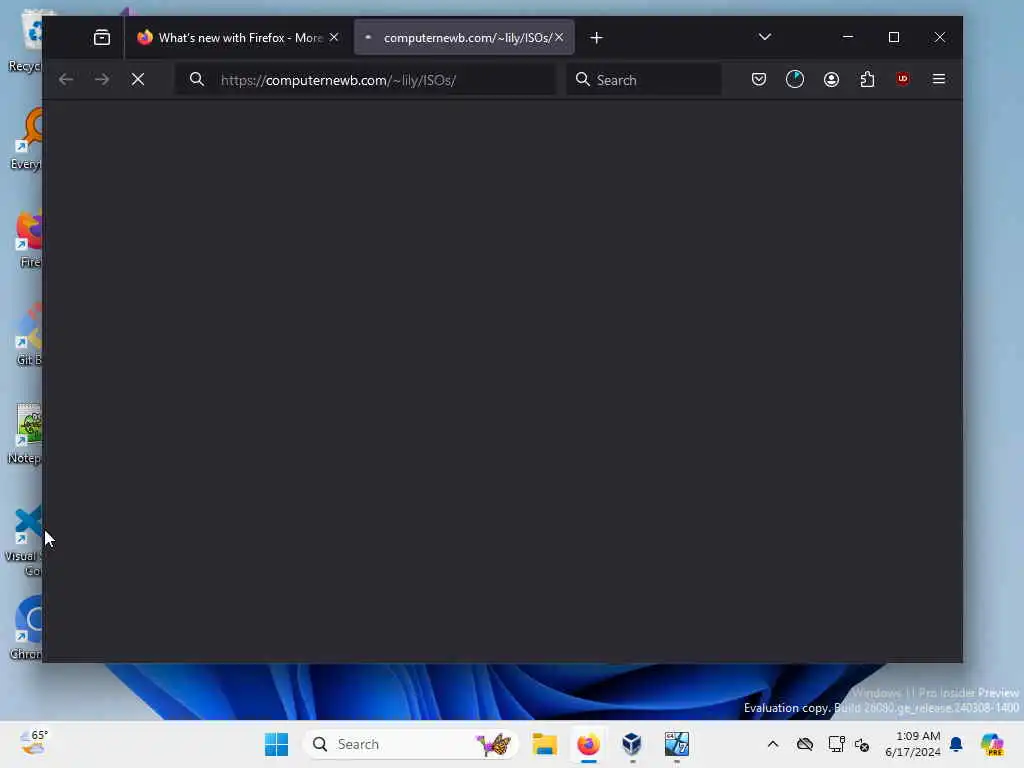Go back one page in Firefox
Viewport: 1024px width, 768px height.
(x=66, y=80)
